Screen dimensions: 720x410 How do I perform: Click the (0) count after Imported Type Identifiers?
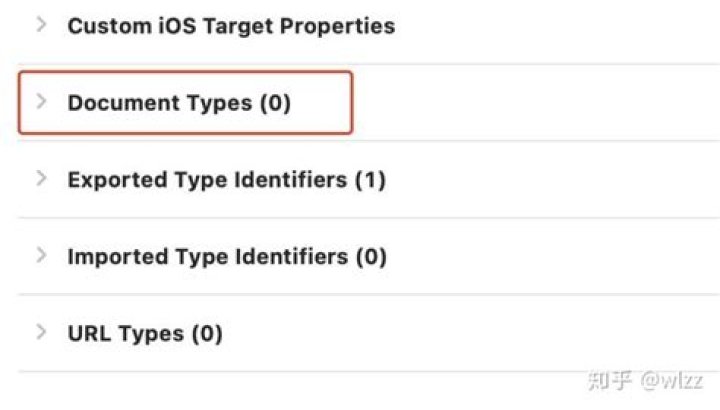pyautogui.click(x=371, y=257)
